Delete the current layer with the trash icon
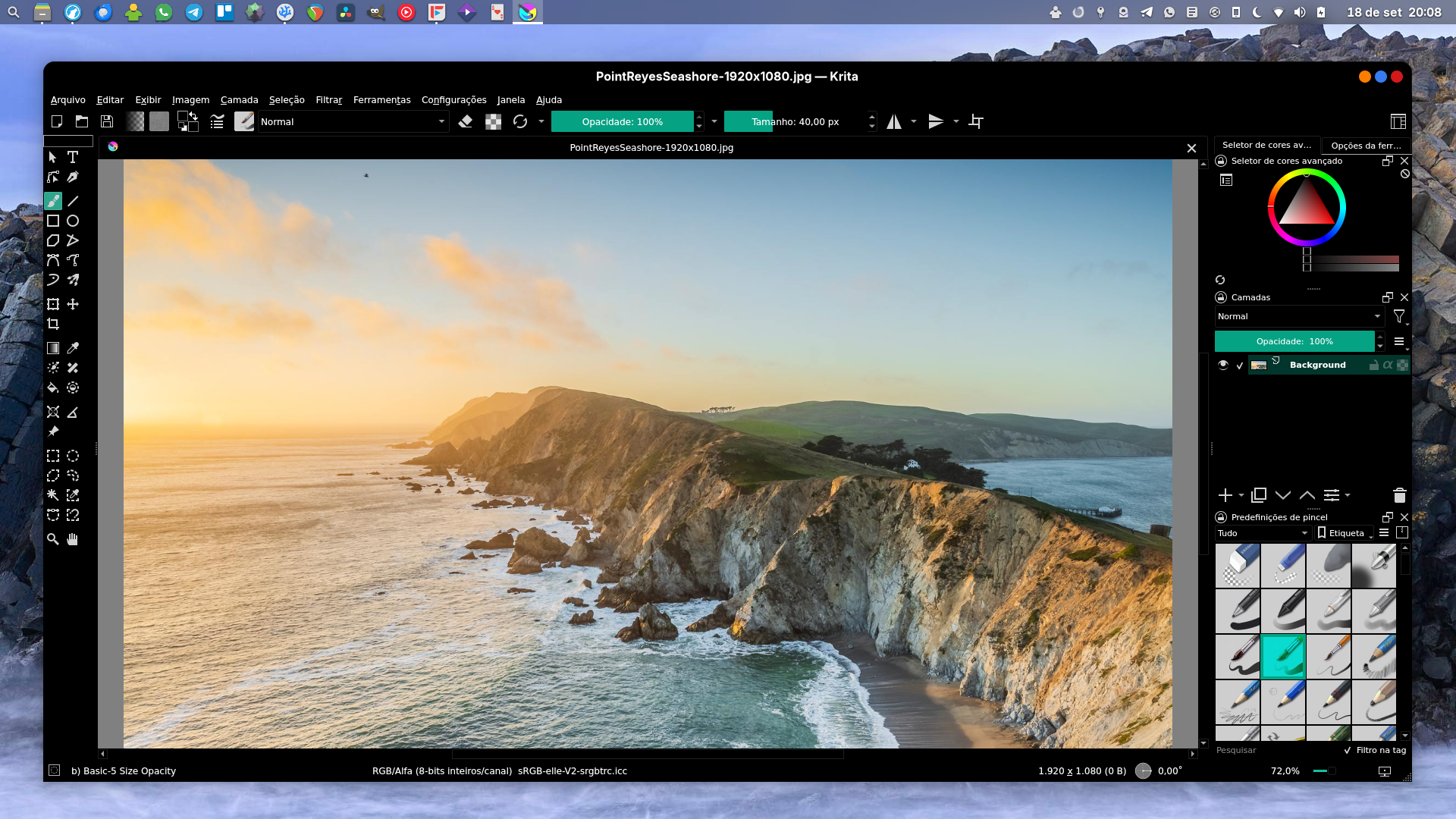Viewport: 1456px width, 819px height. click(1399, 495)
